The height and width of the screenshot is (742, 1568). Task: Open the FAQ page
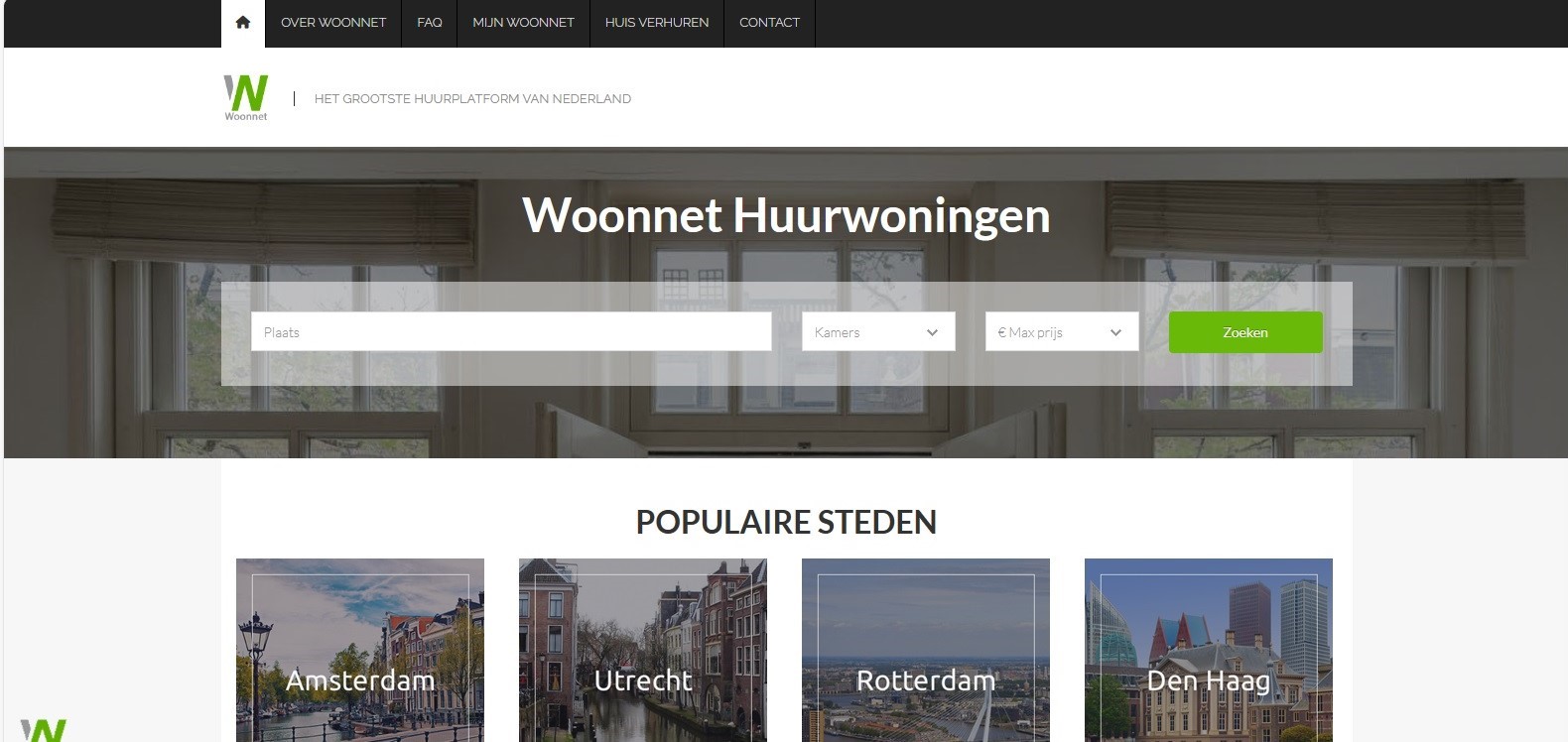430,23
